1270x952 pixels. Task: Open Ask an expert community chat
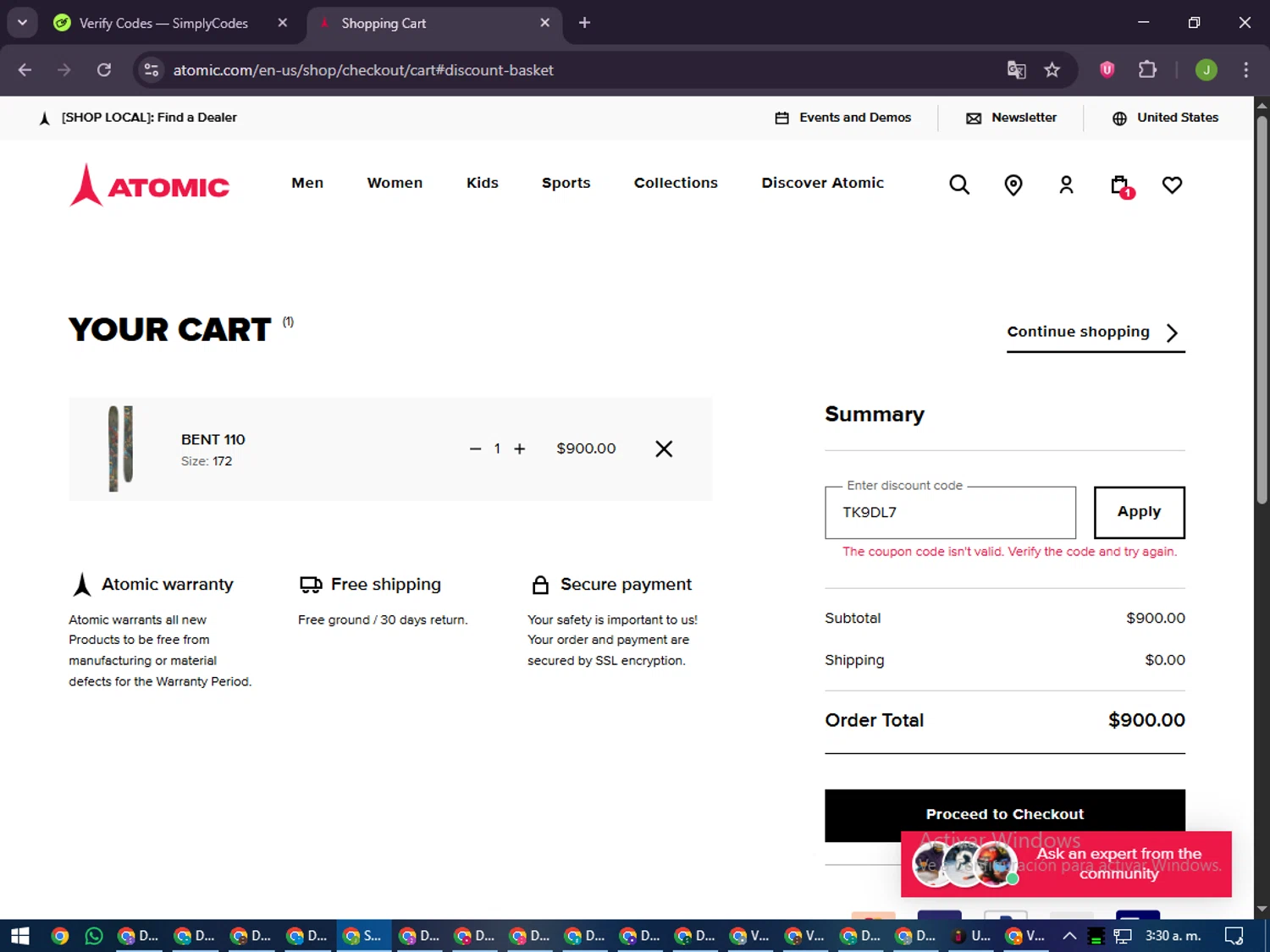point(1066,864)
